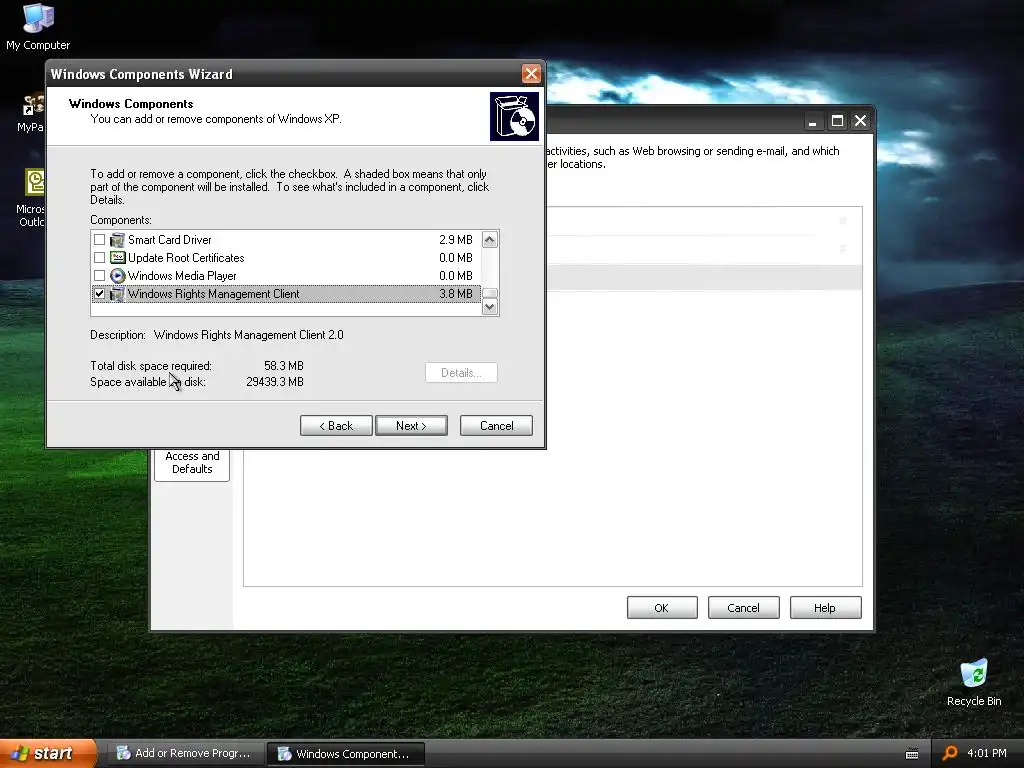
Task: Check the Smart Card Driver checkbox
Action: click(x=99, y=240)
